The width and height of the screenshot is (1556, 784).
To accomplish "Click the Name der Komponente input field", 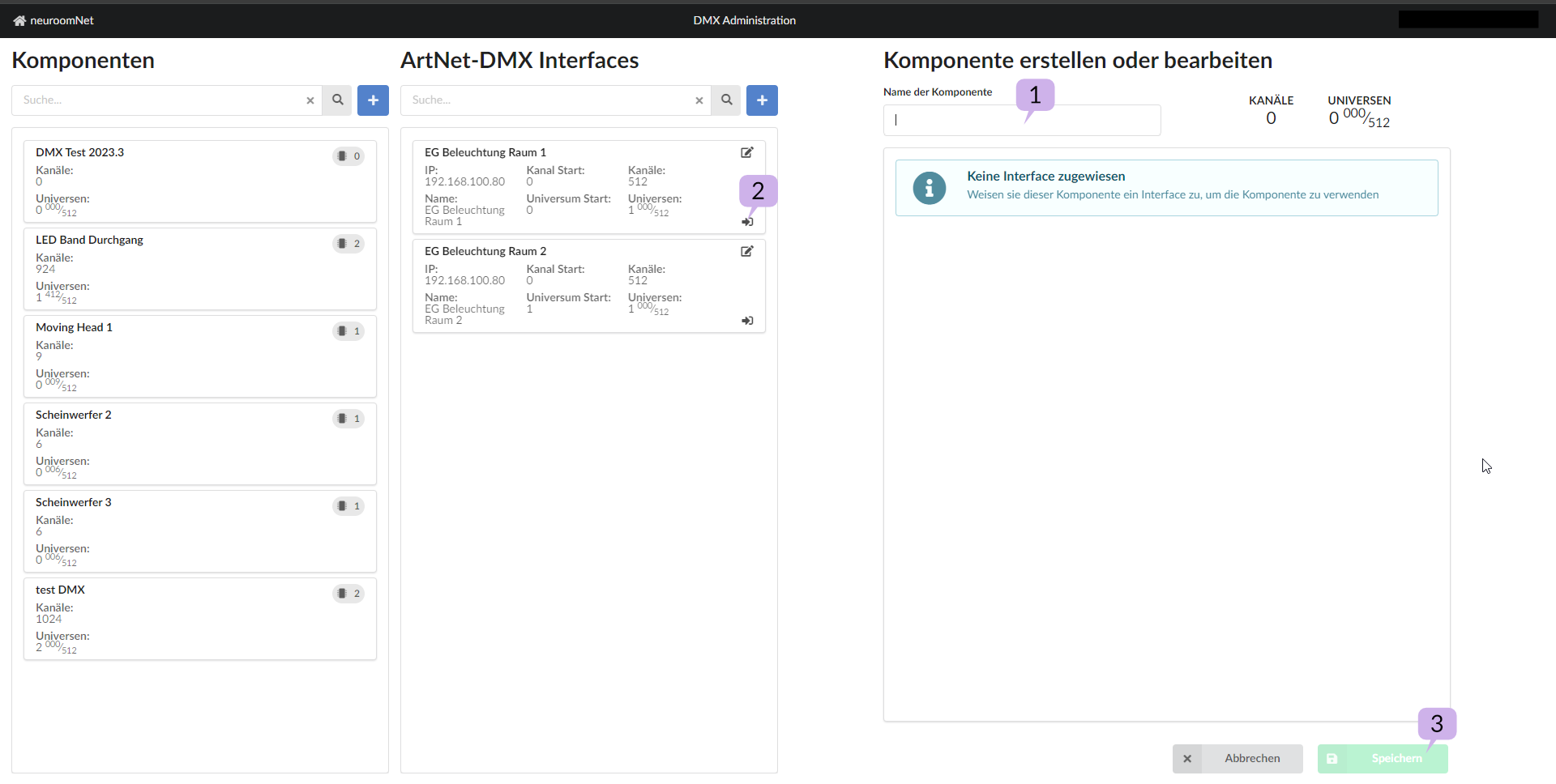I will (1022, 119).
